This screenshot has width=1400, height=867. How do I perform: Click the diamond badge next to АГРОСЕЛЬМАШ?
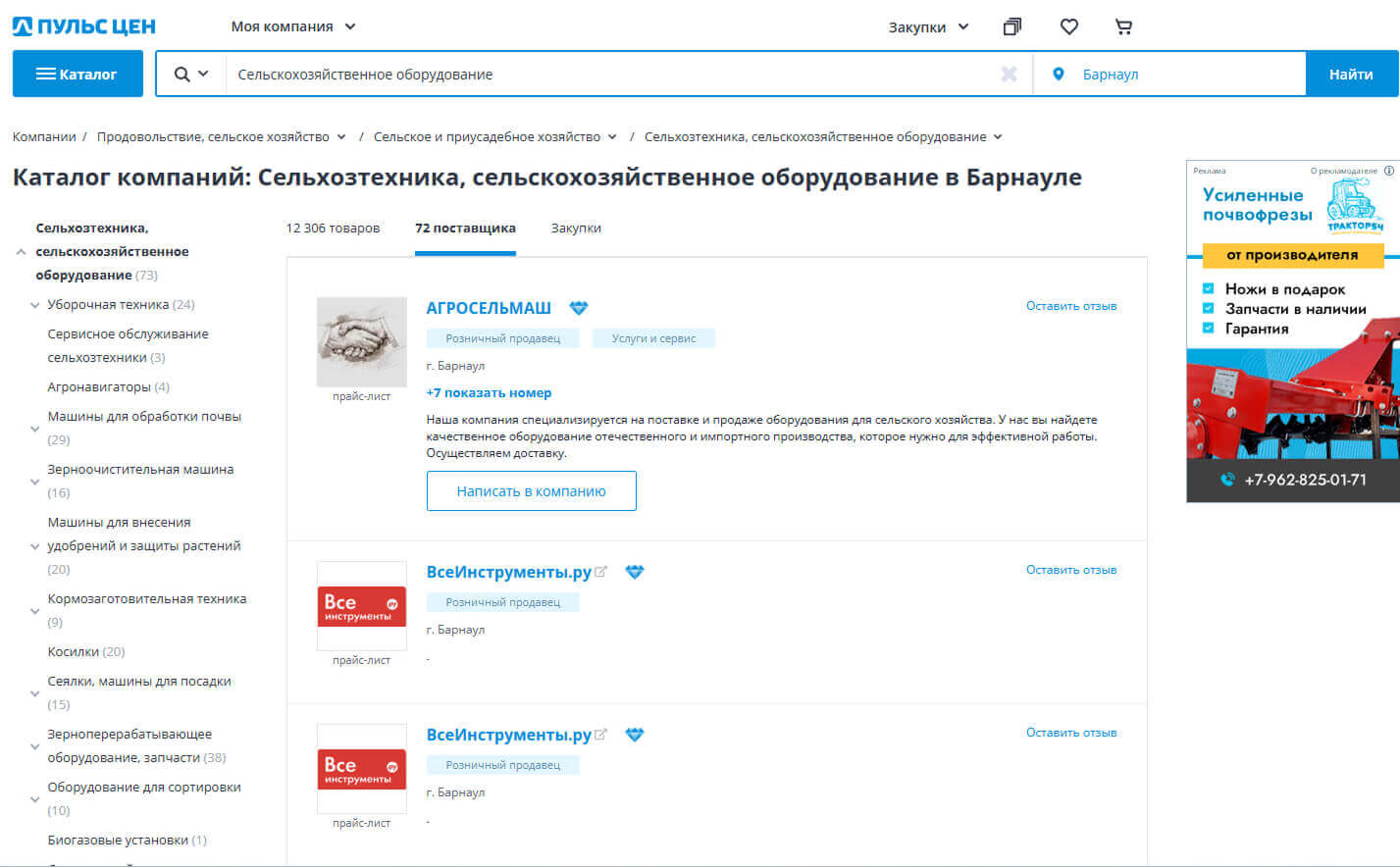point(579,308)
